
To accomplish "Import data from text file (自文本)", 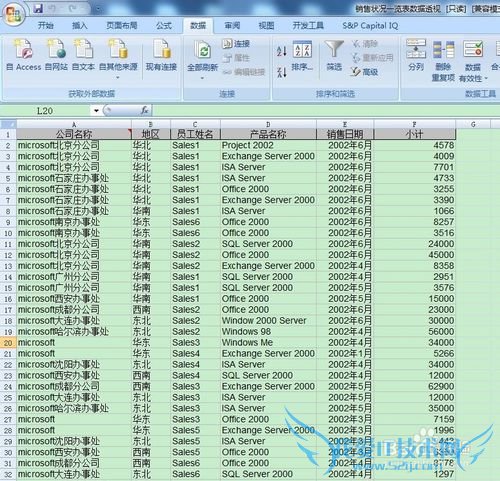I will point(83,55).
